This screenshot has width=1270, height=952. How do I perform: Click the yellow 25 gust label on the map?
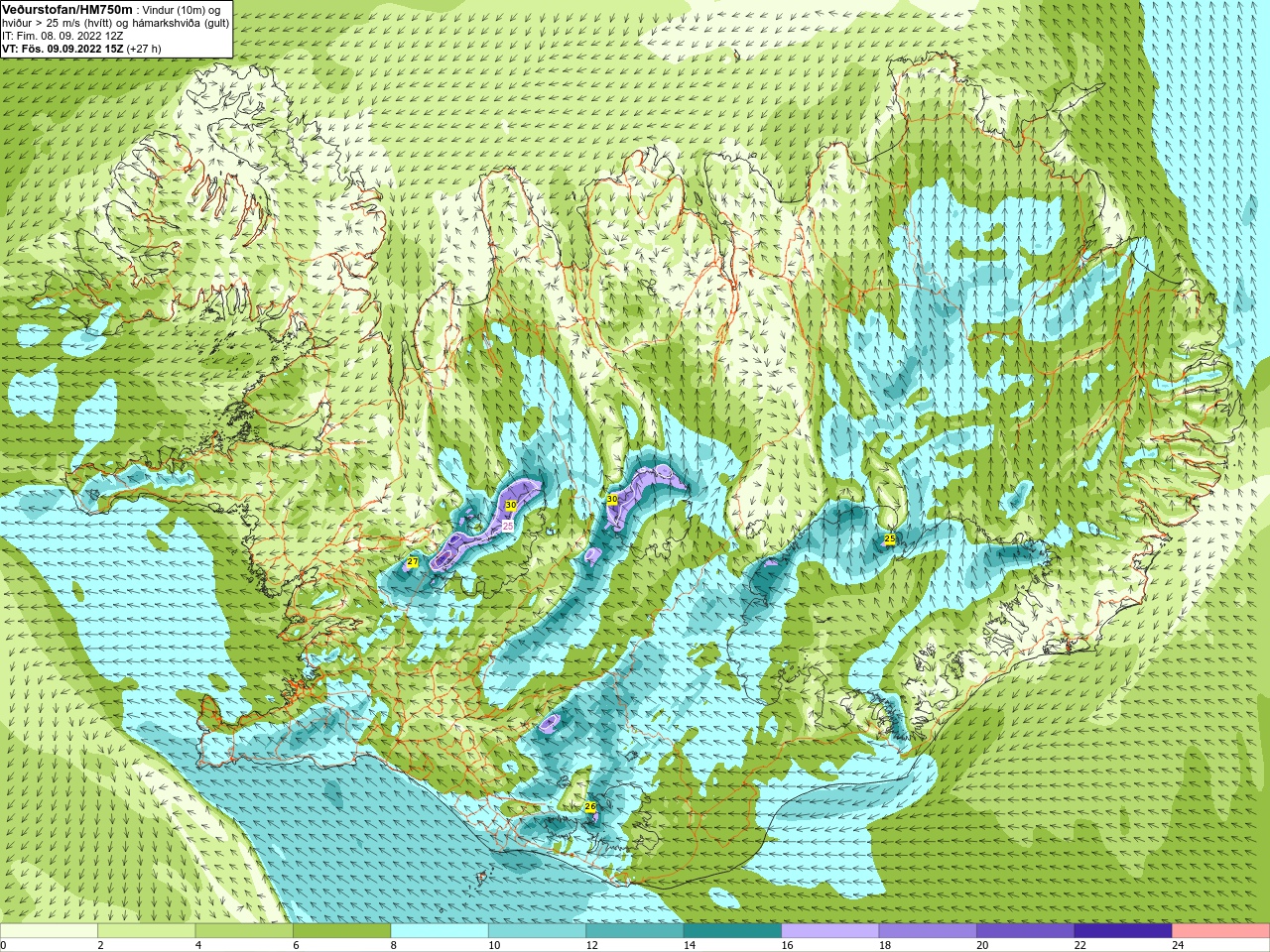889,538
